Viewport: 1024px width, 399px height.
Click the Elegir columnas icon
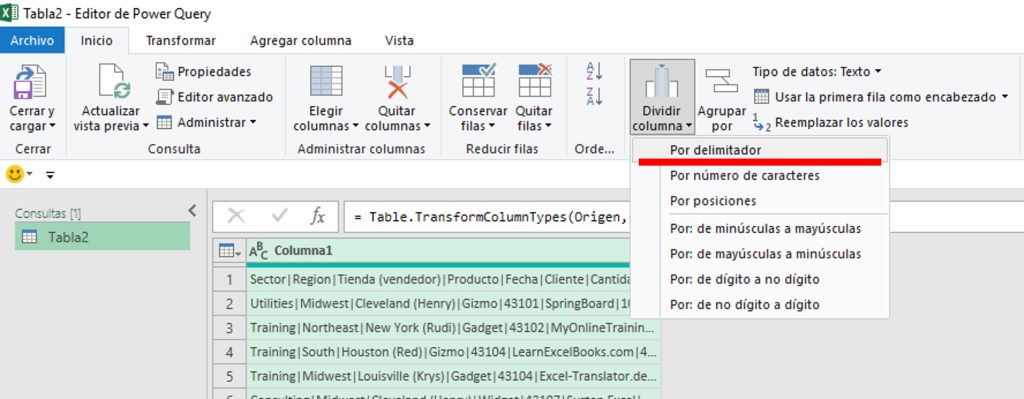pos(326,81)
